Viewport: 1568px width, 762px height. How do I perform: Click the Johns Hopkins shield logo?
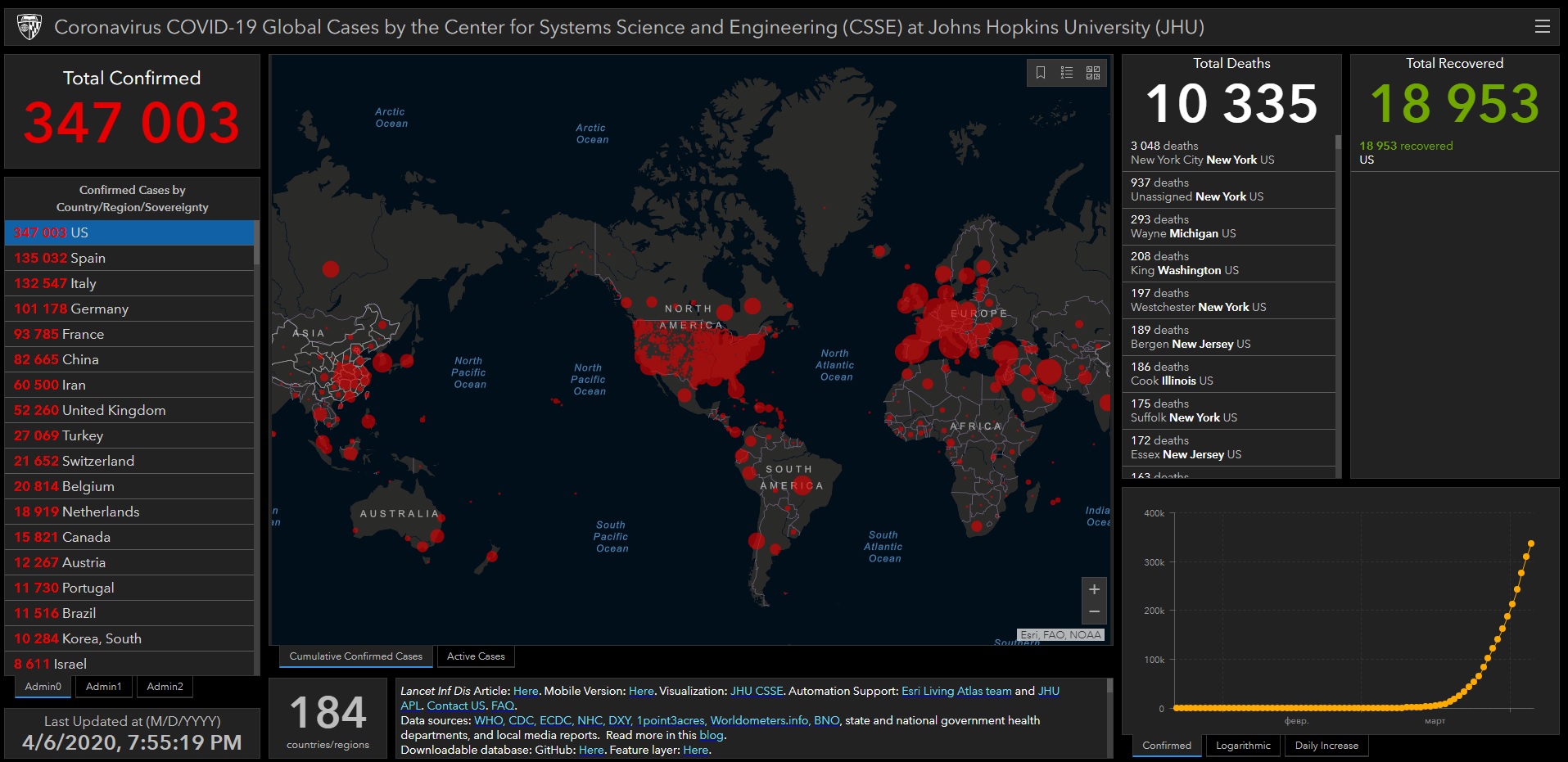click(x=29, y=27)
